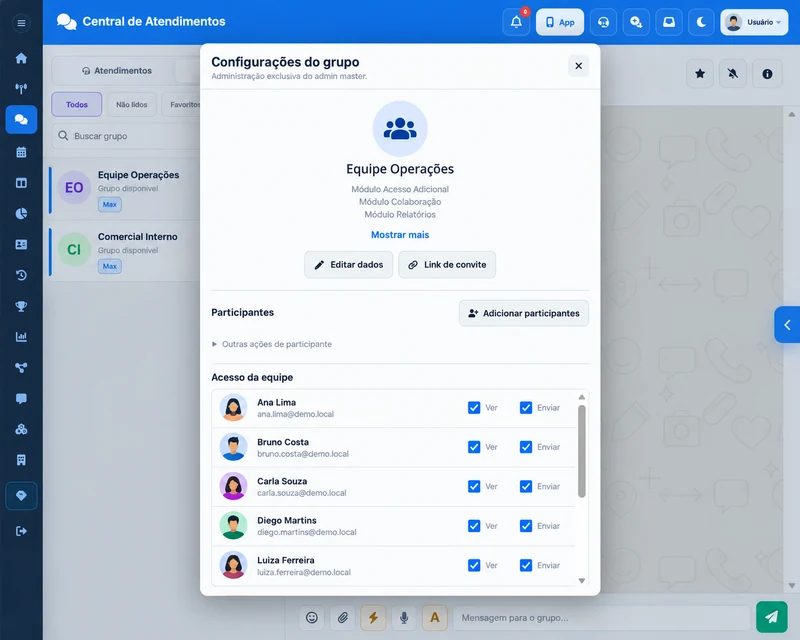The image size is (800, 640).
Task: Expand Outras ações de participante
Action: (272, 344)
